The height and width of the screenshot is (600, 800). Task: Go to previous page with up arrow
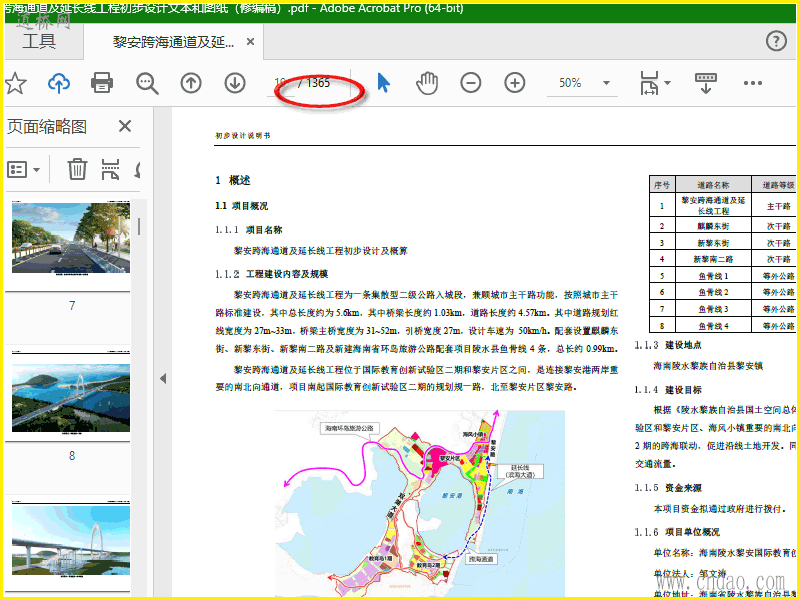tap(191, 83)
